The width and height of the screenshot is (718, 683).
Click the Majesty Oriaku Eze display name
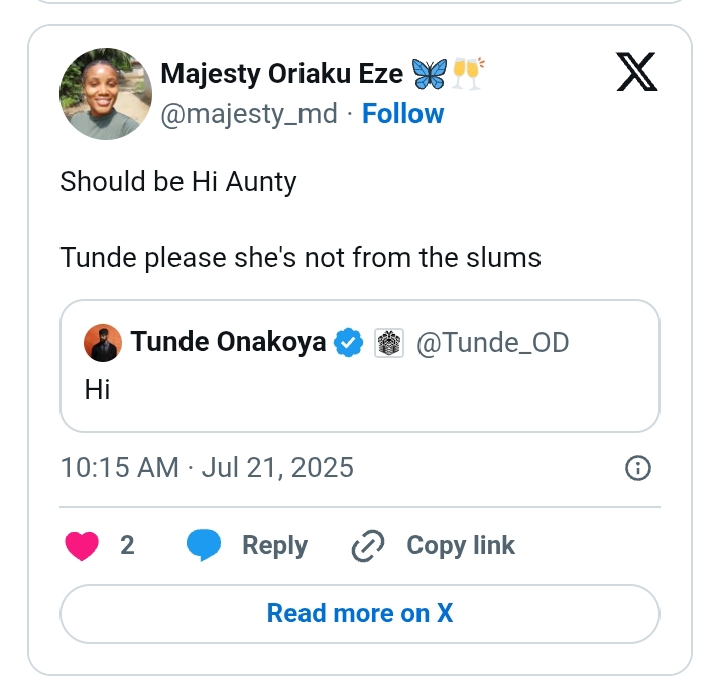282,74
